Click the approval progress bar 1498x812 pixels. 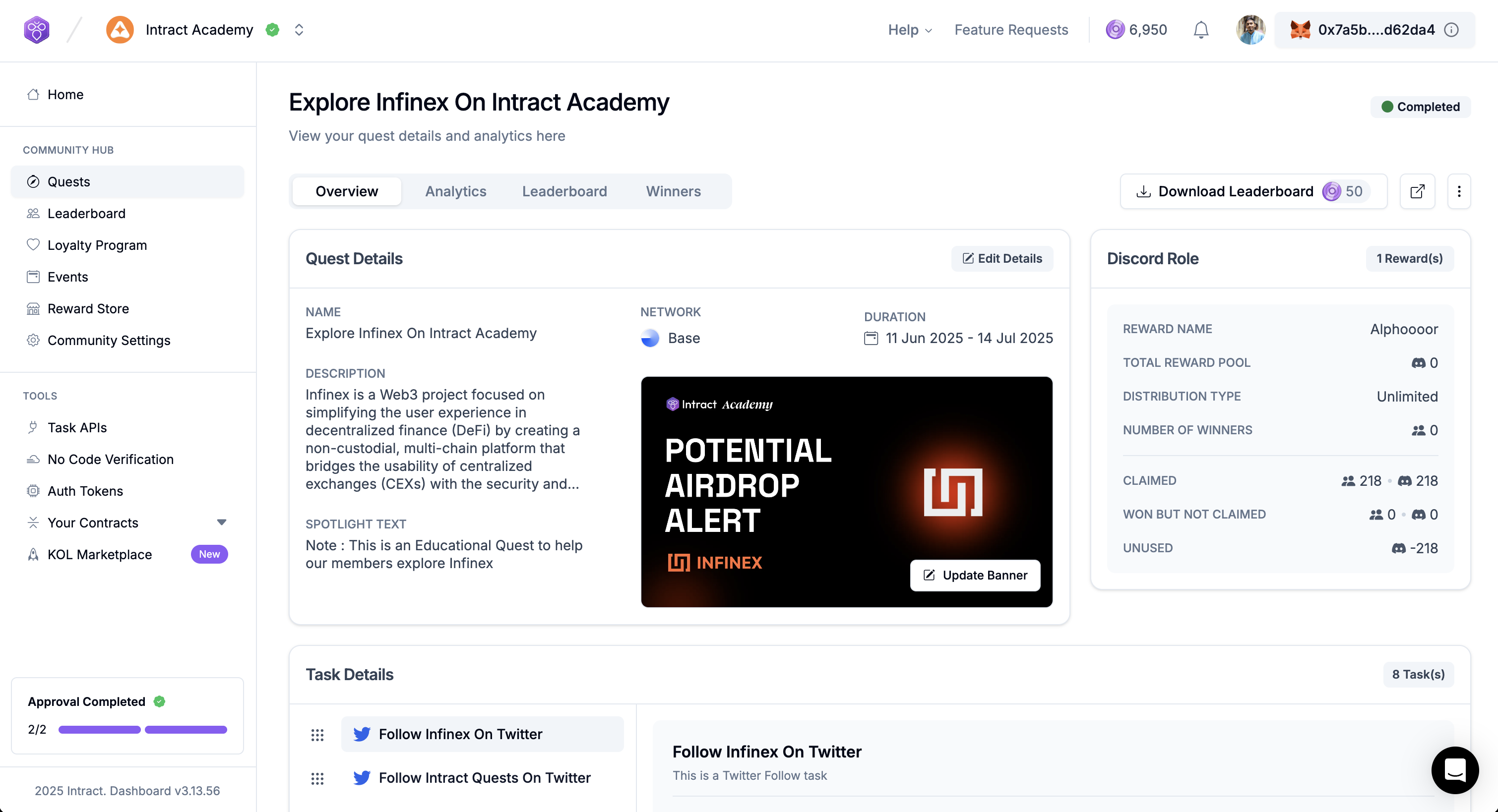coord(142,730)
